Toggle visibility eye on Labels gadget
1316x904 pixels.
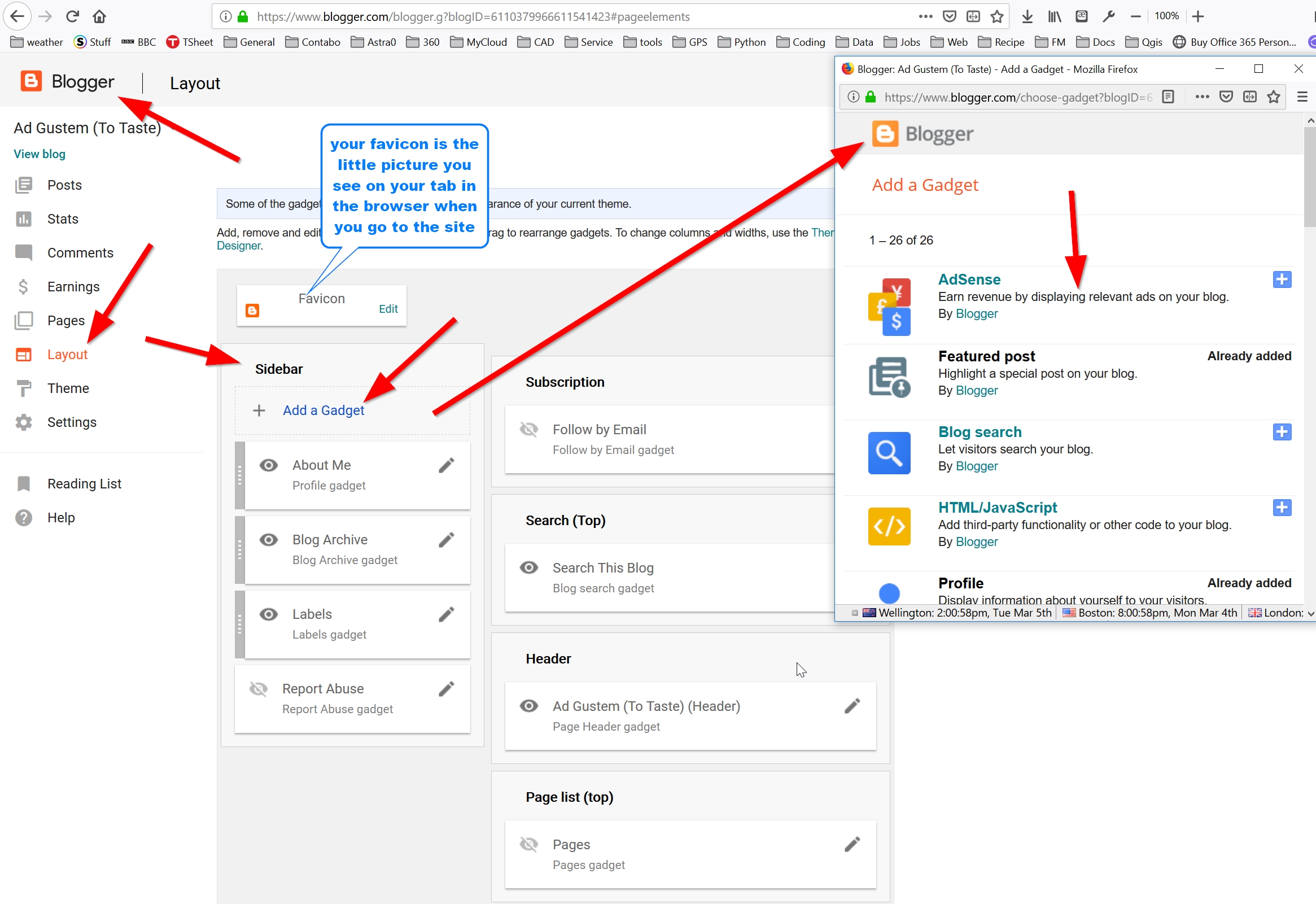[268, 614]
